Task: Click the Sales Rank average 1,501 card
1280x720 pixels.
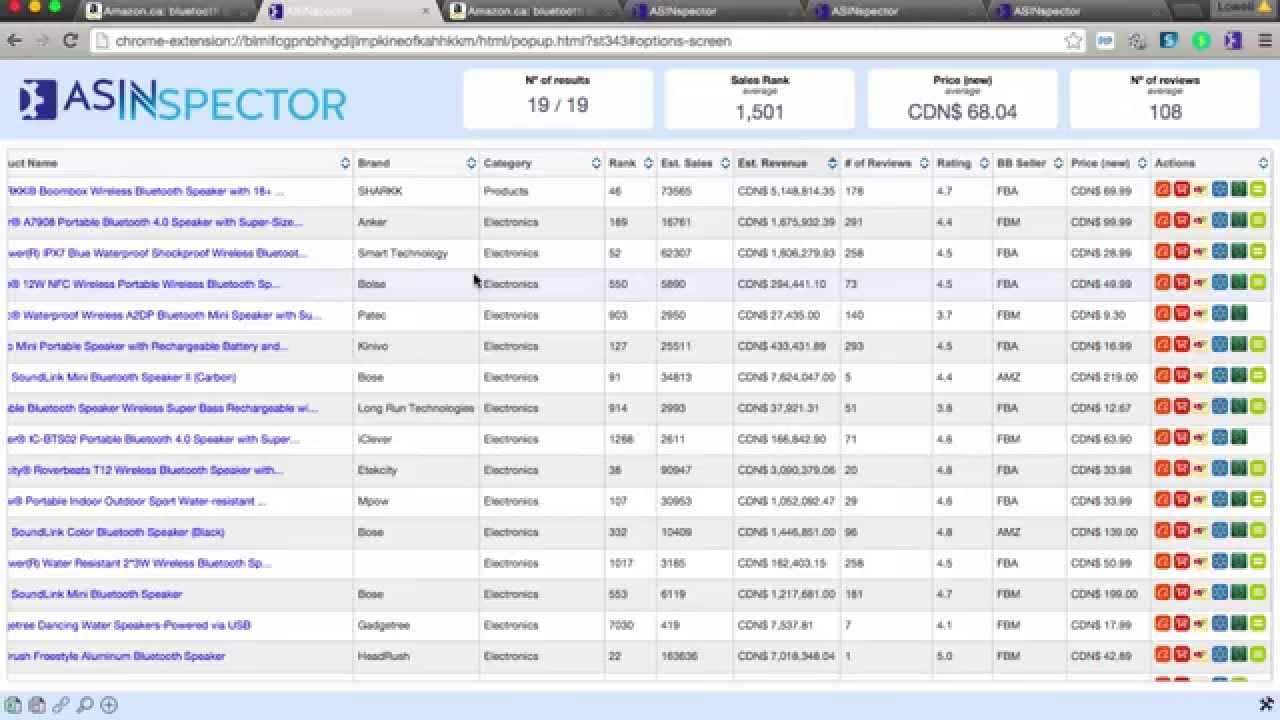Action: click(760, 98)
